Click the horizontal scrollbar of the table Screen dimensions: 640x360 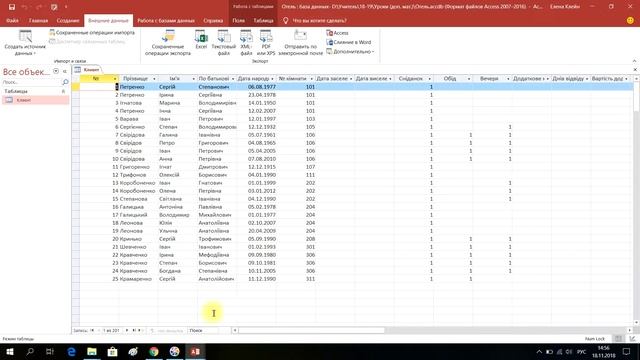(x=311, y=330)
